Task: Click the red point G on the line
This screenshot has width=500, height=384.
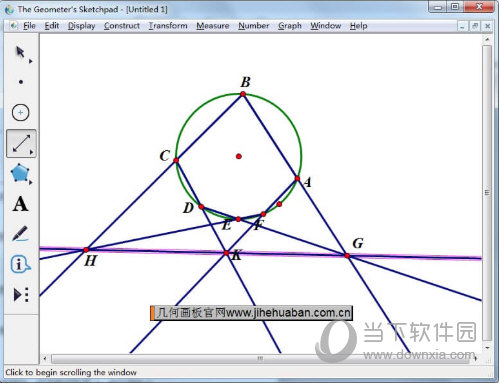Action: coord(347,256)
